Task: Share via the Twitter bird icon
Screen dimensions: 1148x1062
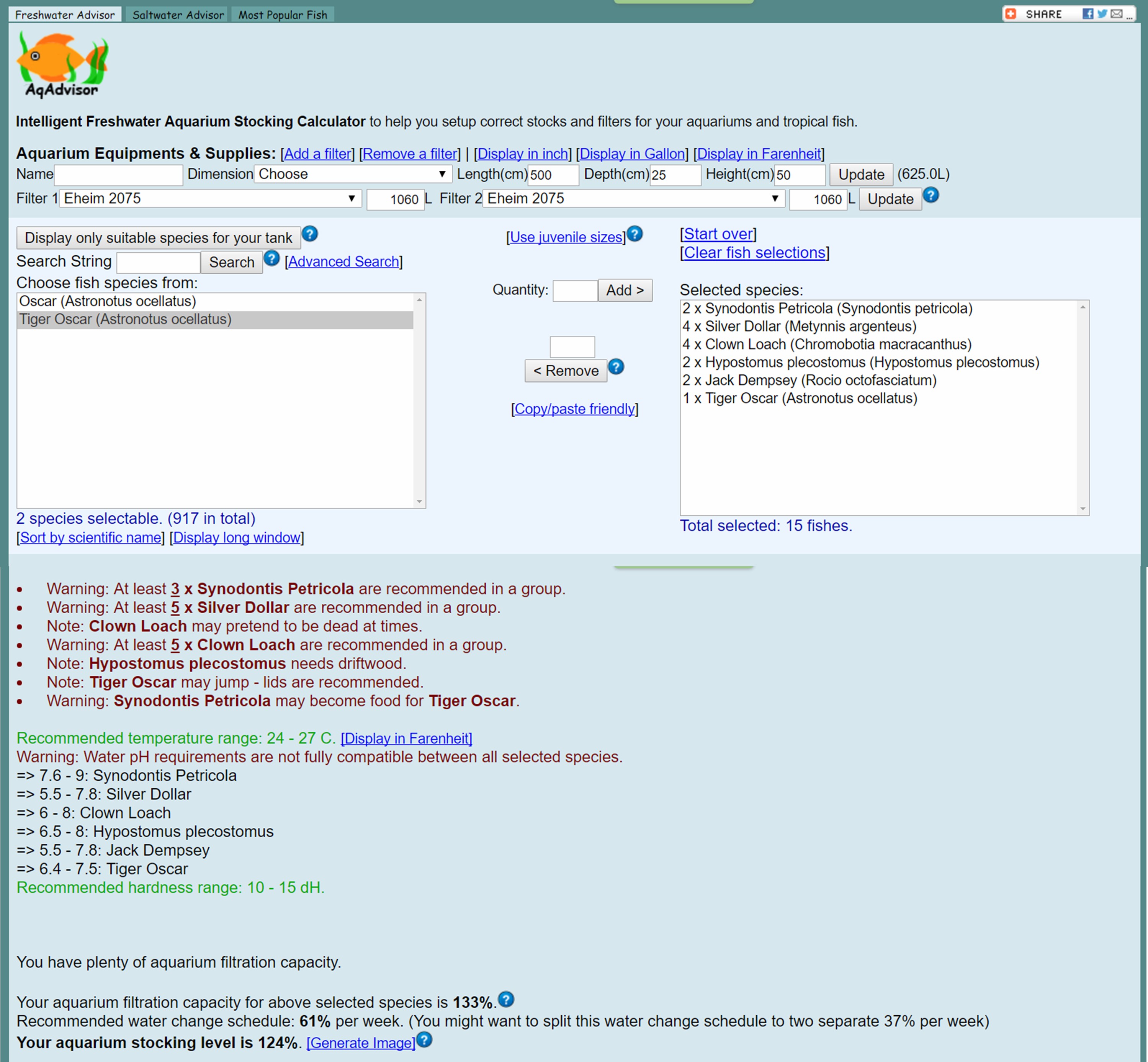Action: (x=1102, y=14)
